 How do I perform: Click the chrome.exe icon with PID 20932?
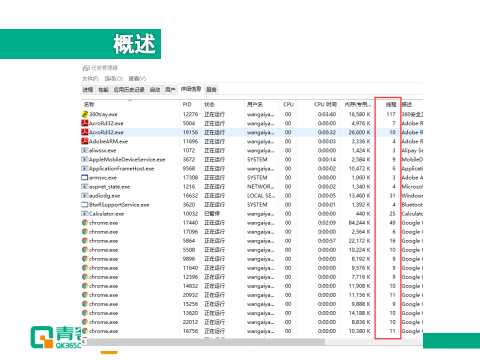85,295
